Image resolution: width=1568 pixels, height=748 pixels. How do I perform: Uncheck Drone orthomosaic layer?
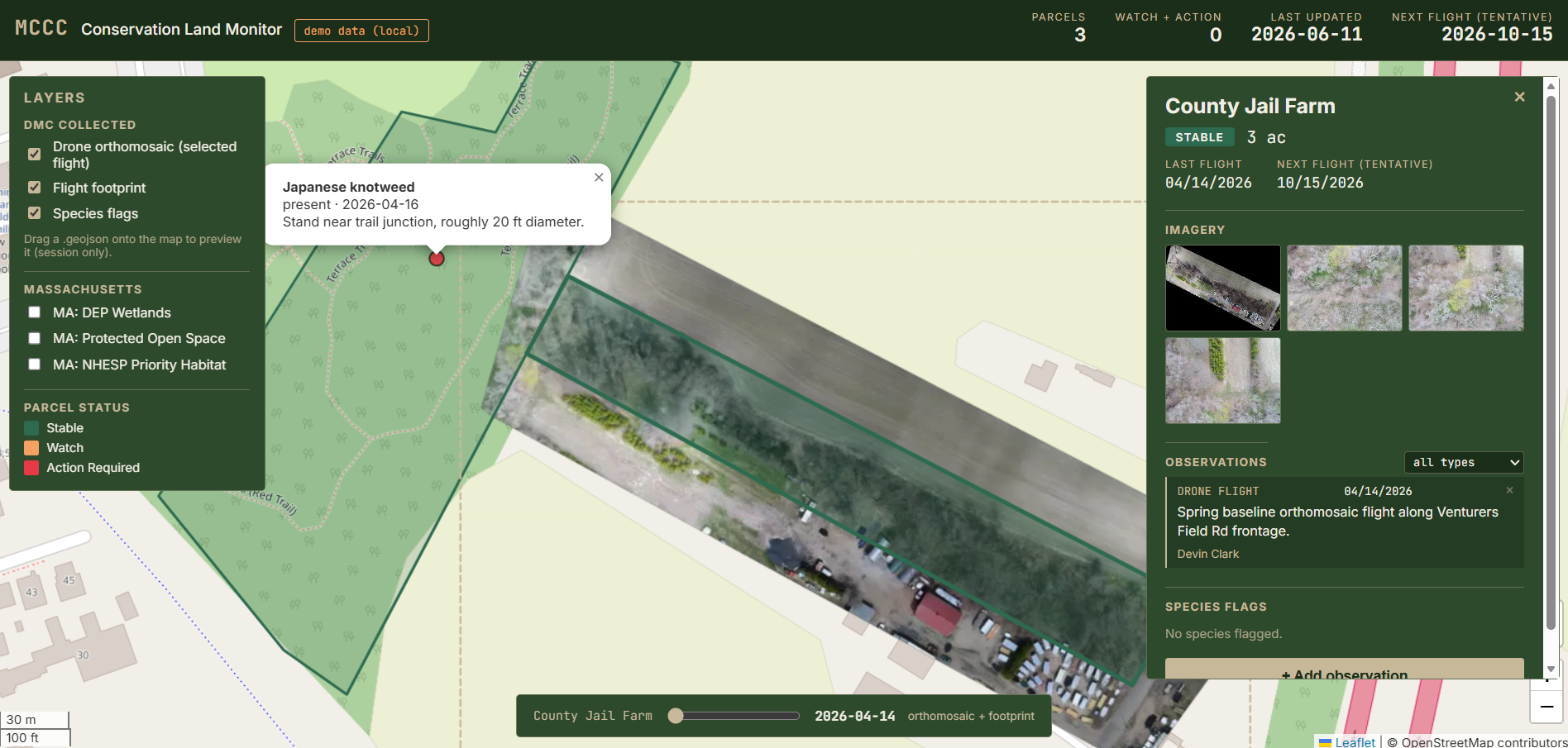35,154
